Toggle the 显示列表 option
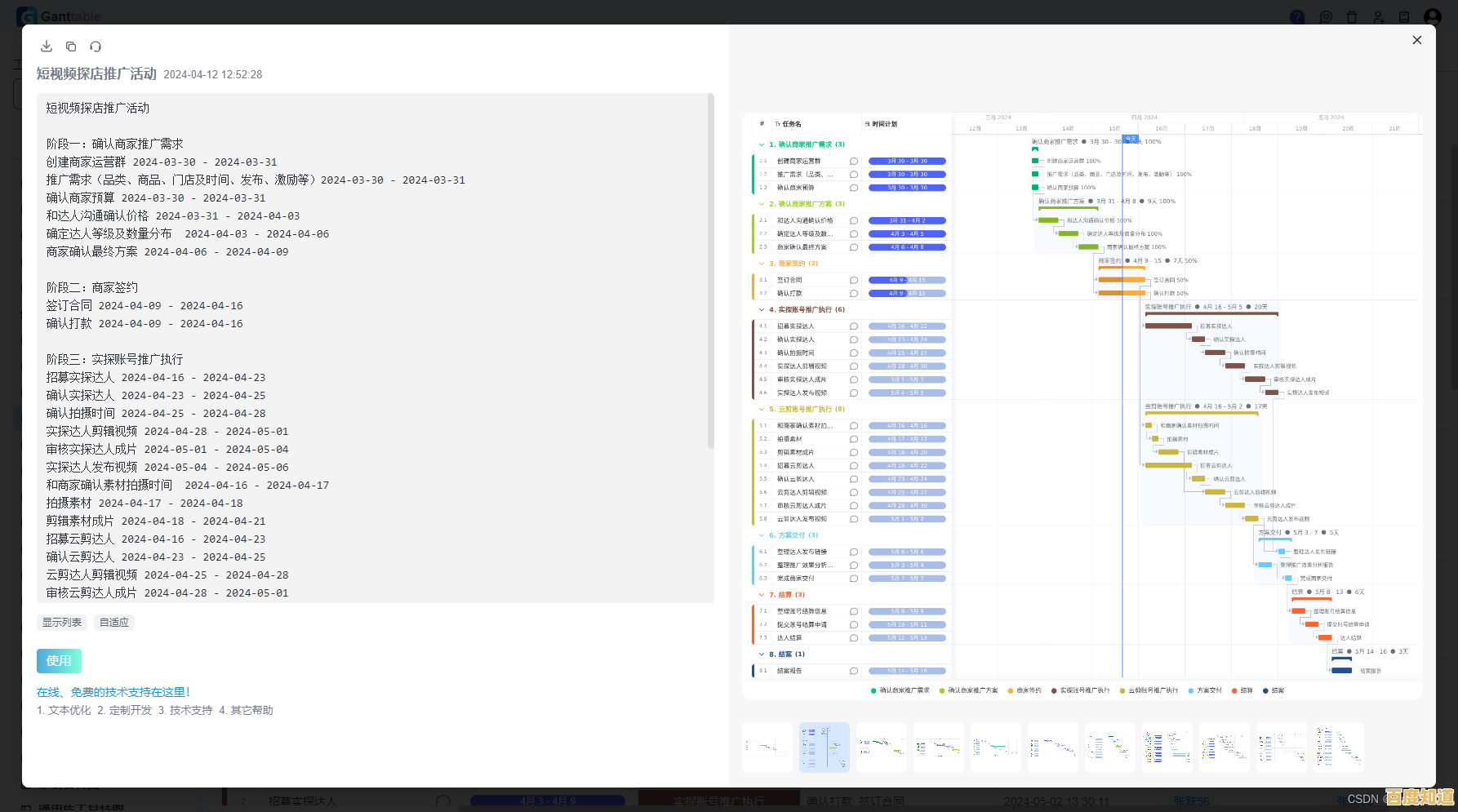 coord(62,623)
